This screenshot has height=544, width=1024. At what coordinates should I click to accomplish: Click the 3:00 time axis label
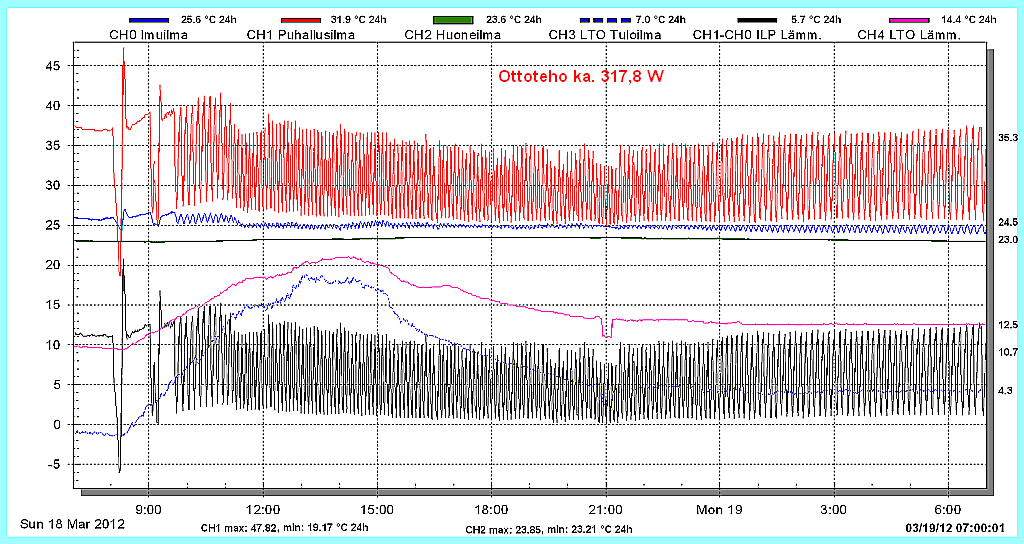pyautogui.click(x=835, y=509)
